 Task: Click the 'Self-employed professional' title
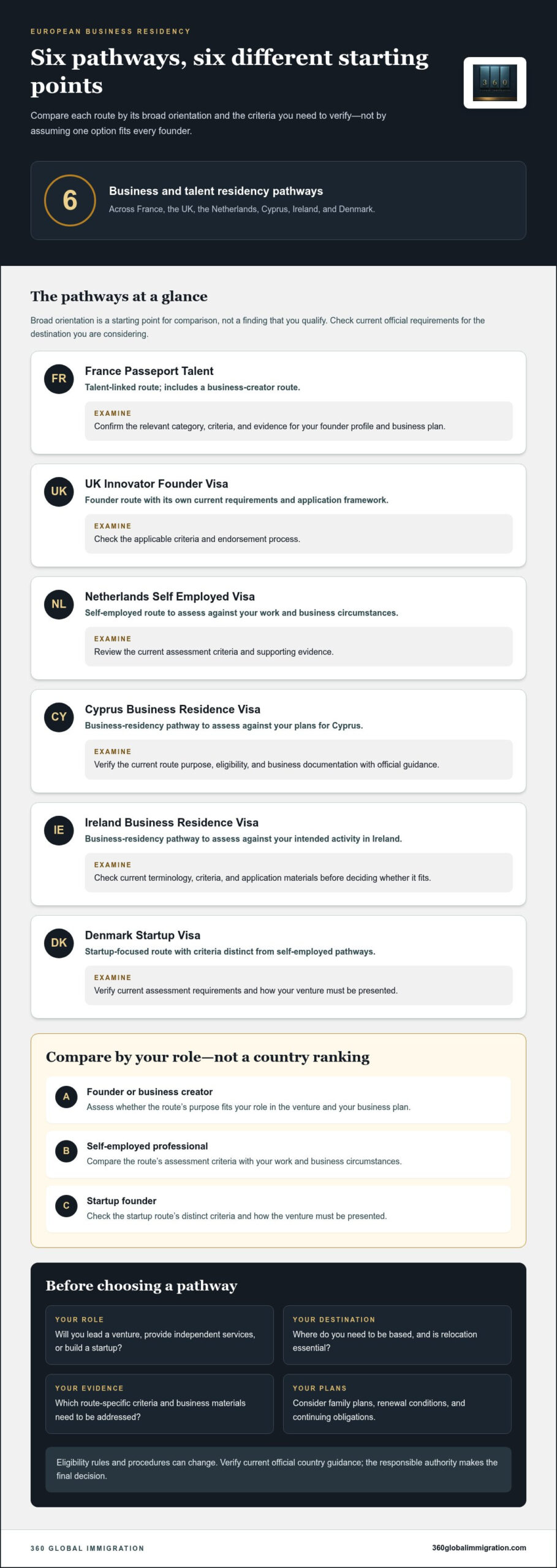[147, 1146]
